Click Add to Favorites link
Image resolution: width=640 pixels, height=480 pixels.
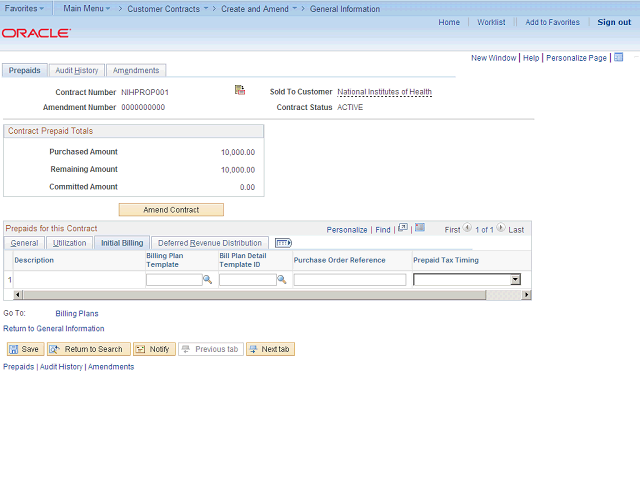pos(552,22)
